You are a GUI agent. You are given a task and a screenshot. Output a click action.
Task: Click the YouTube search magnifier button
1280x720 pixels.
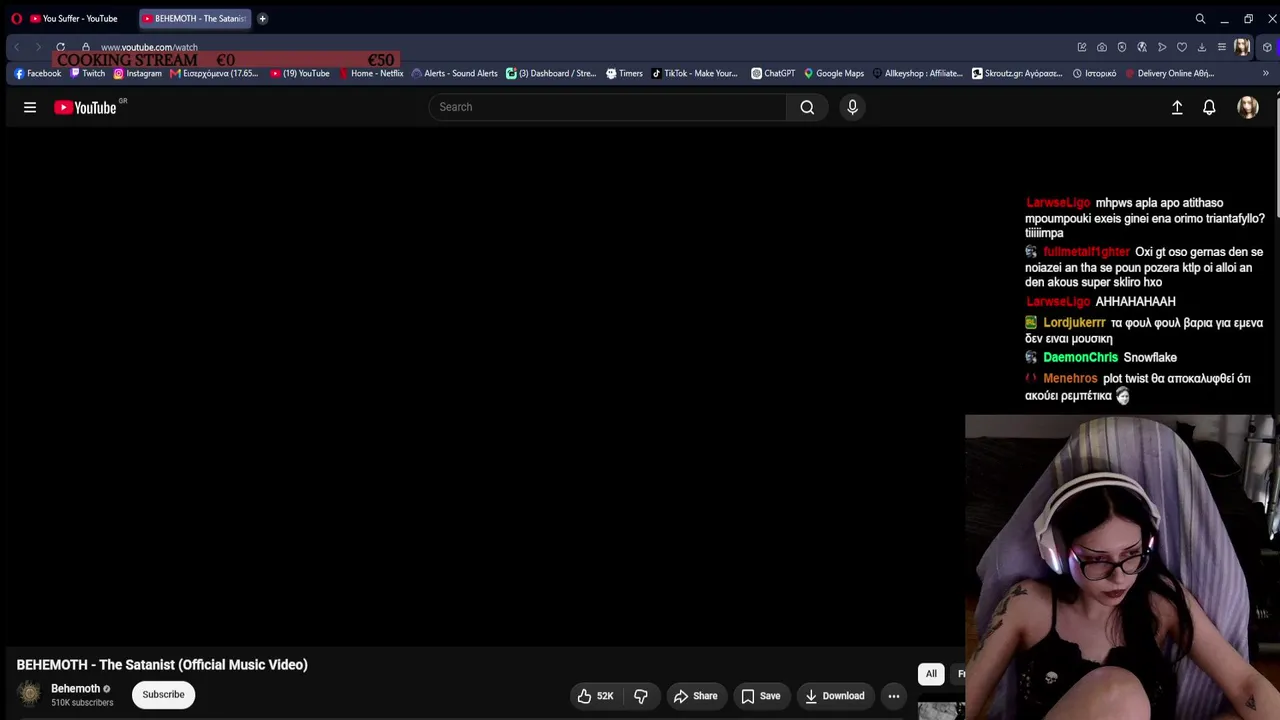point(807,107)
